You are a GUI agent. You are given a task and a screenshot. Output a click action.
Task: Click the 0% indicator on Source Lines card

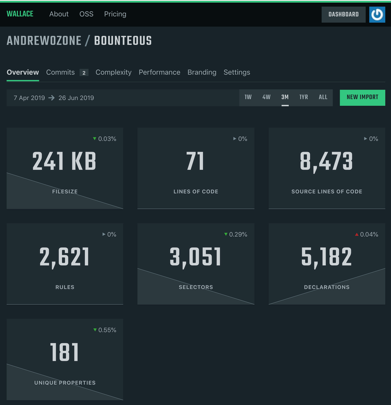click(x=371, y=139)
